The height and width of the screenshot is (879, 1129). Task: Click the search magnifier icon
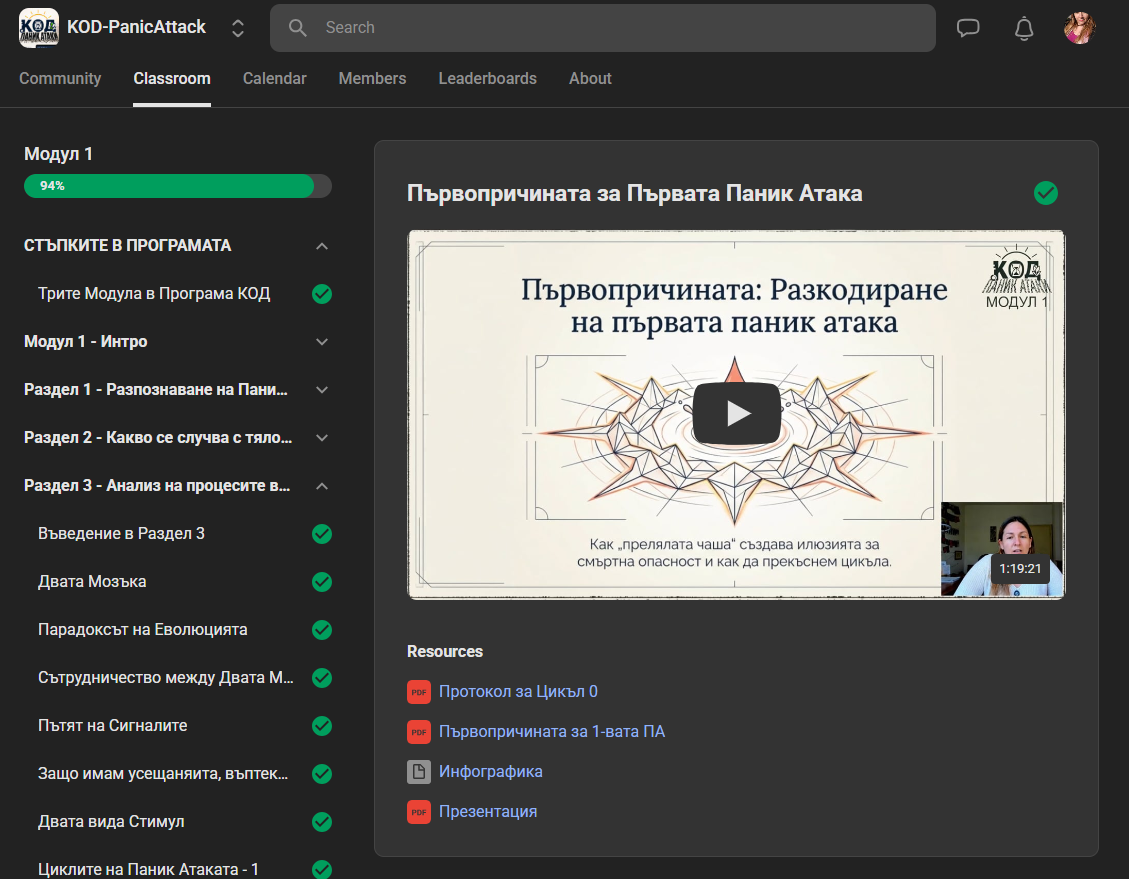pos(297,27)
